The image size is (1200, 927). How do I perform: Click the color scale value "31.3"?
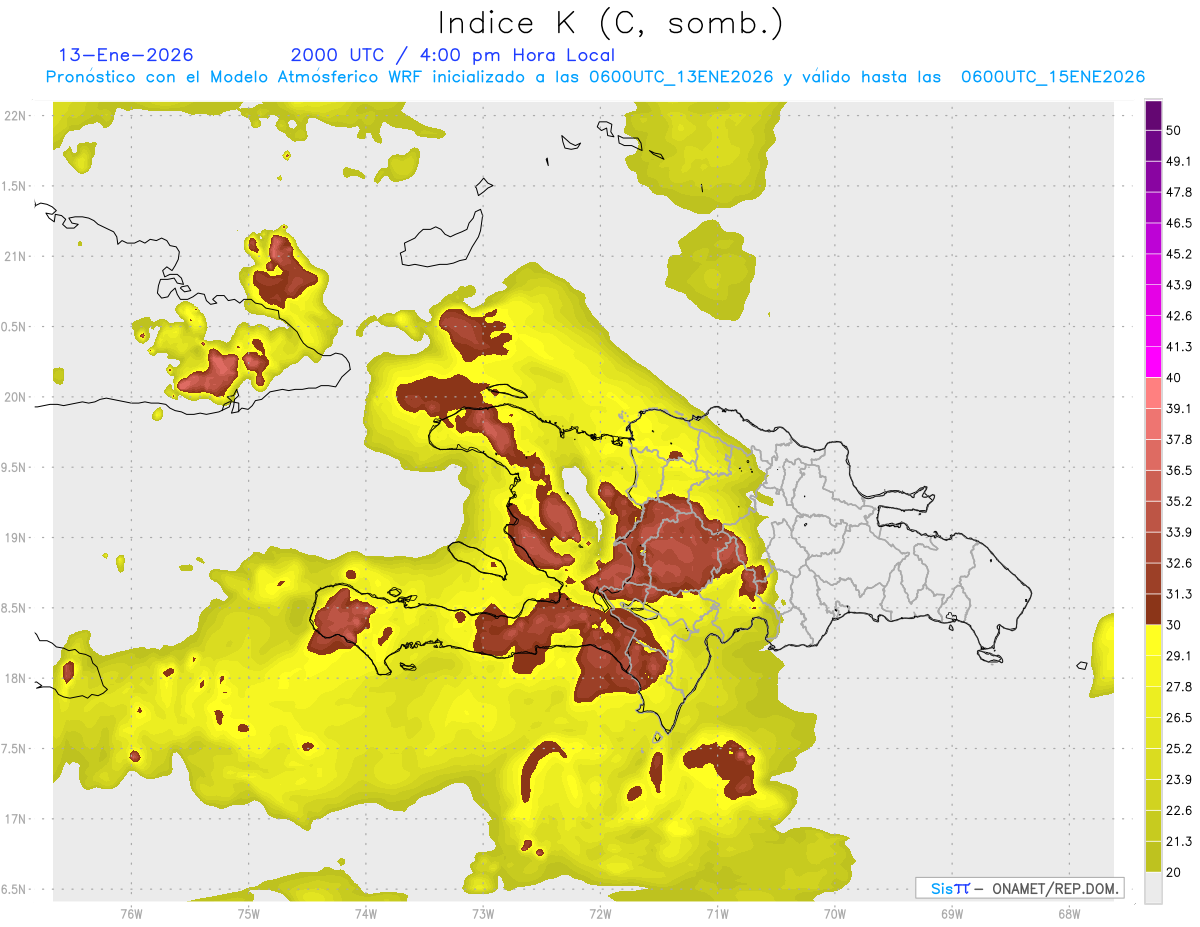(1179, 594)
